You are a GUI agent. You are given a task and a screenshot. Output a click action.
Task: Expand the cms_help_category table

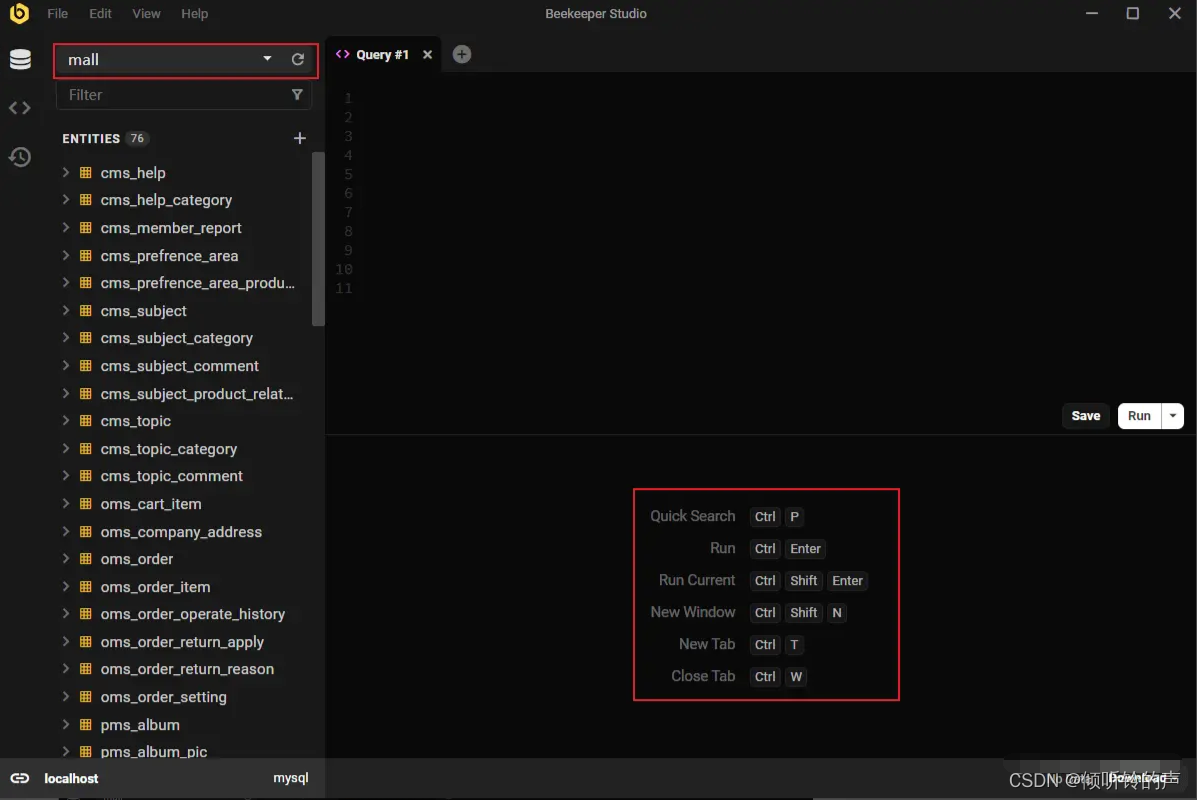pyautogui.click(x=66, y=200)
